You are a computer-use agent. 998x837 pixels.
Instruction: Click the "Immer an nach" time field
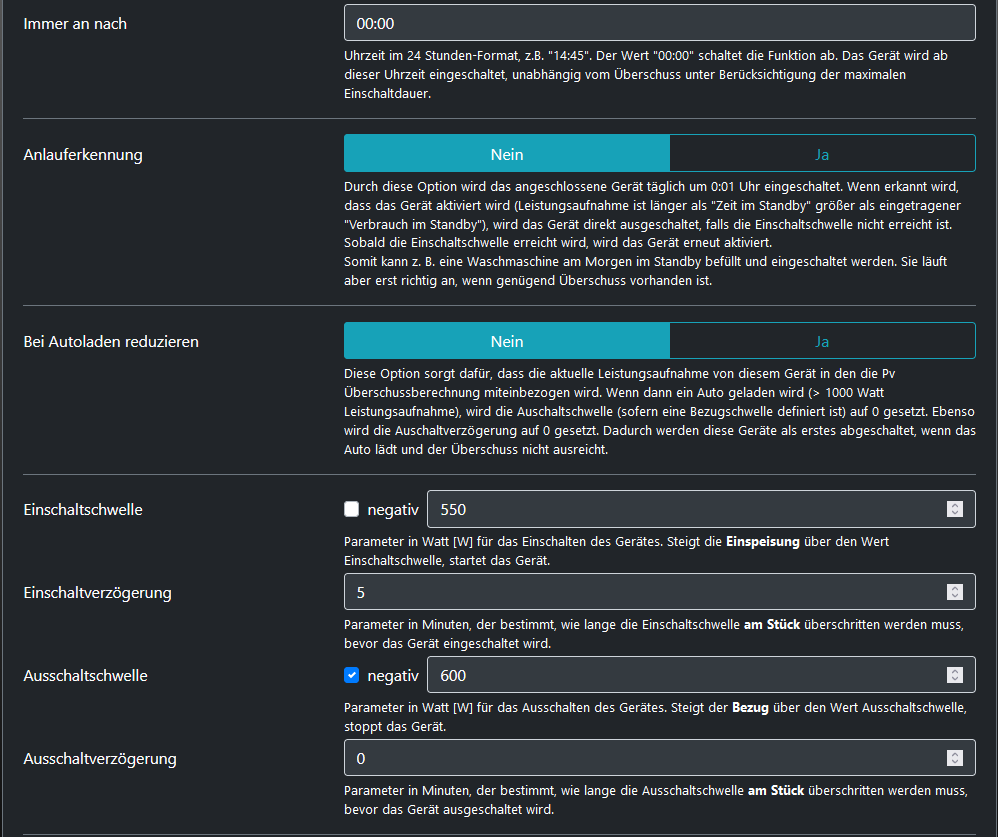click(x=658, y=23)
